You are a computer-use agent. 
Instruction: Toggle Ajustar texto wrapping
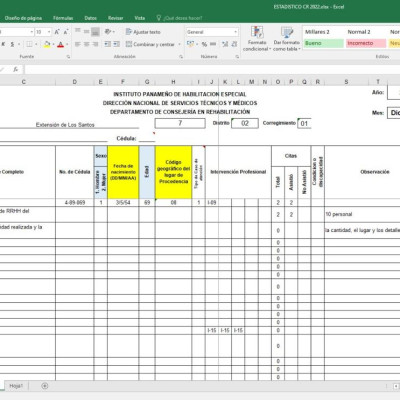coord(143,32)
